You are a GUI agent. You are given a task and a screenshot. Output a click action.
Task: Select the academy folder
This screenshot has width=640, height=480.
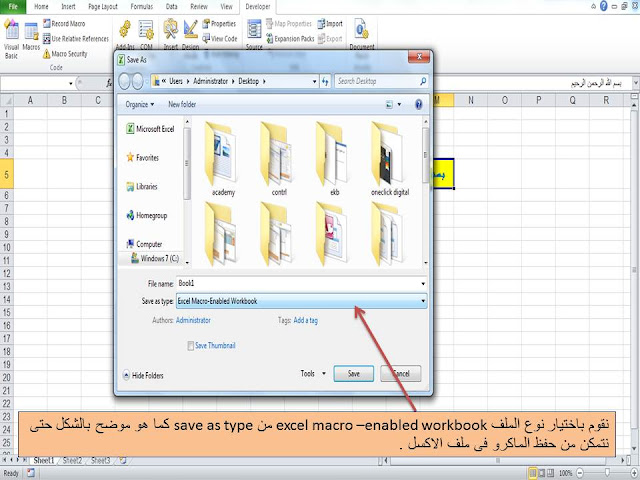pos(223,159)
